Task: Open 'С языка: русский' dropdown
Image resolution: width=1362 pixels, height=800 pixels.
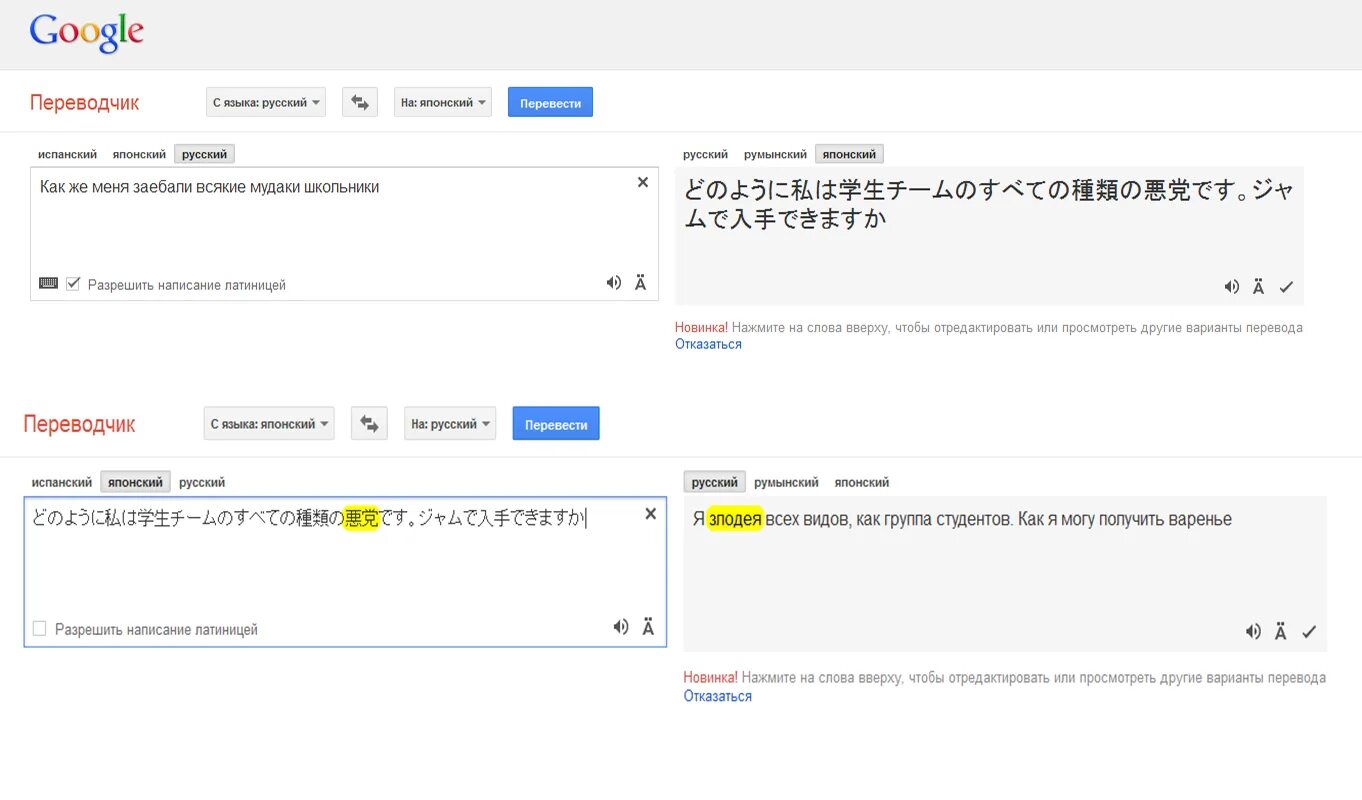Action: pos(266,102)
